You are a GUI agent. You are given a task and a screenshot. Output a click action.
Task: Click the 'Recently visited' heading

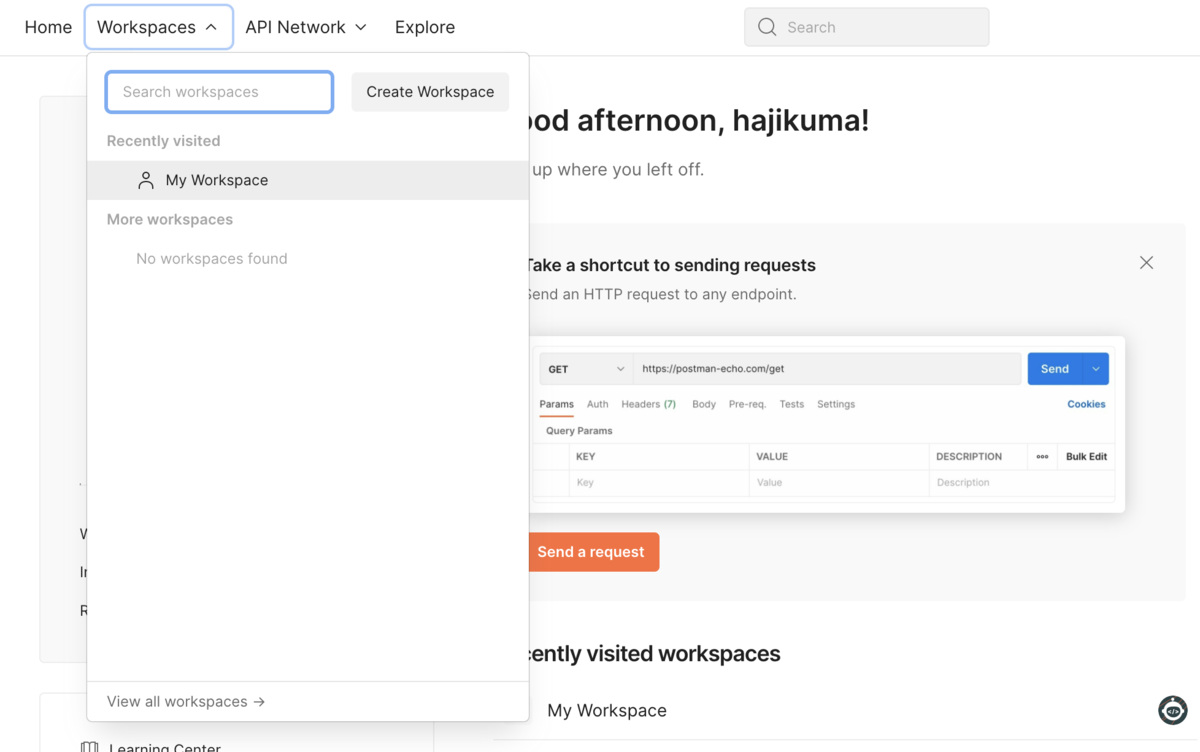click(163, 141)
